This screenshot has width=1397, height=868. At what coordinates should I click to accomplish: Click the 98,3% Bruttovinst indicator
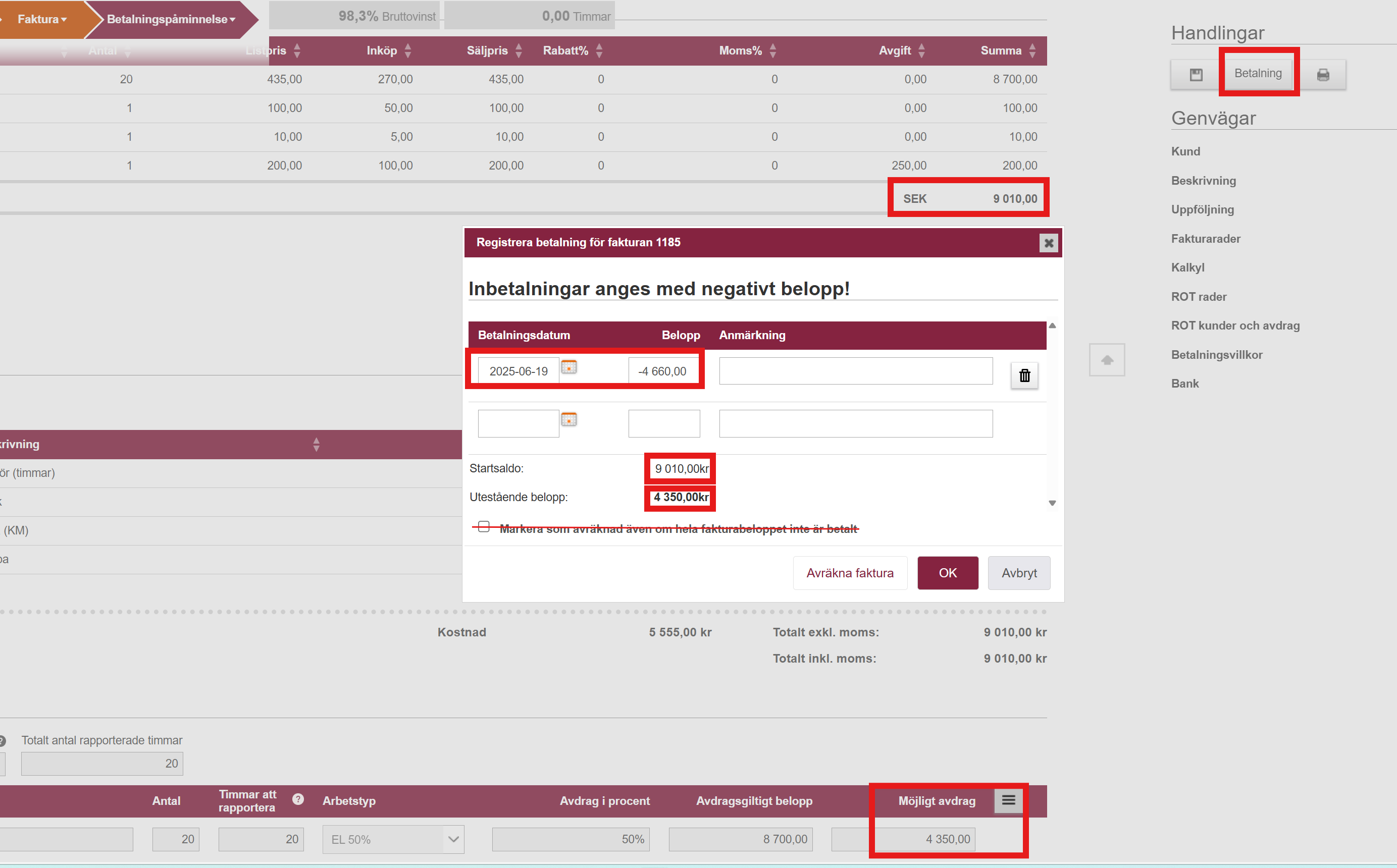point(354,16)
